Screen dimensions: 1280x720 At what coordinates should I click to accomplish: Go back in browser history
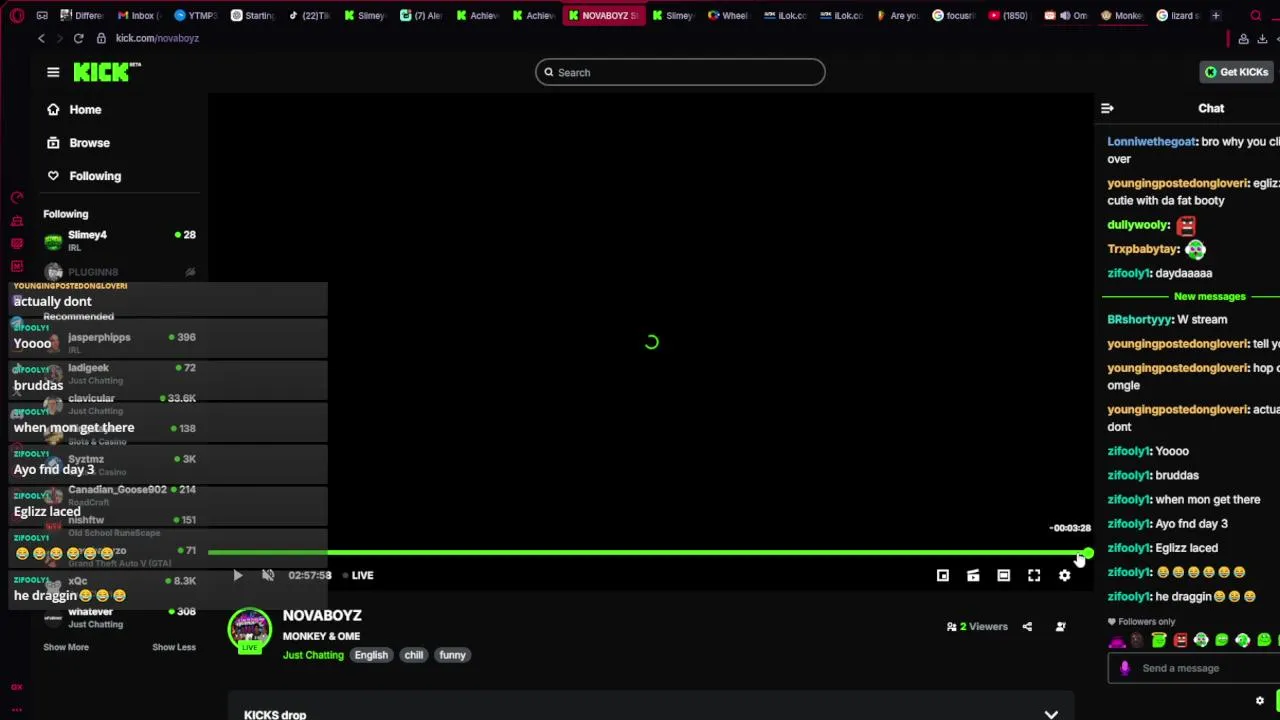(41, 38)
